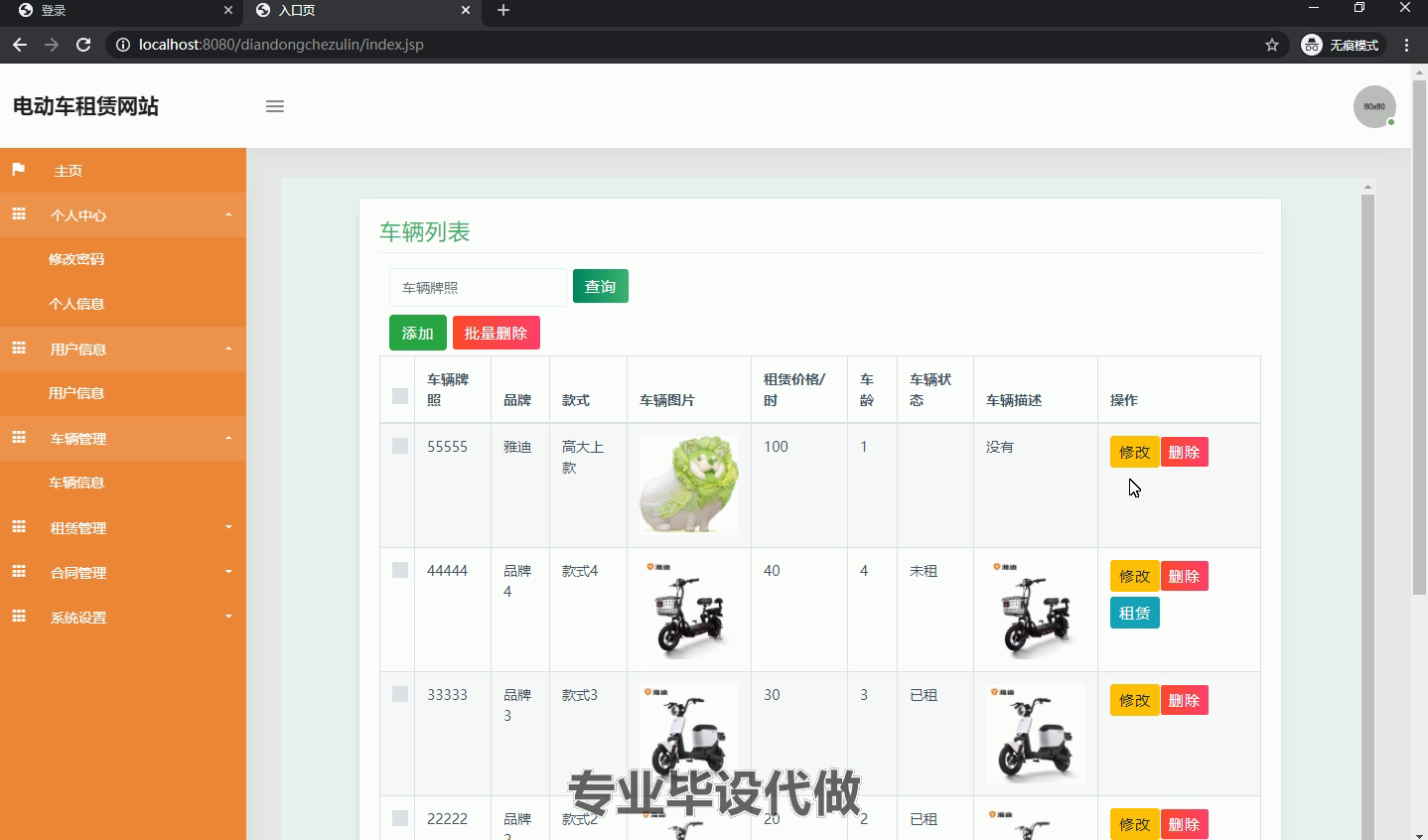This screenshot has width=1428, height=840.
Task: Open the 车辆描述 image for 33333
Action: pos(1036,733)
